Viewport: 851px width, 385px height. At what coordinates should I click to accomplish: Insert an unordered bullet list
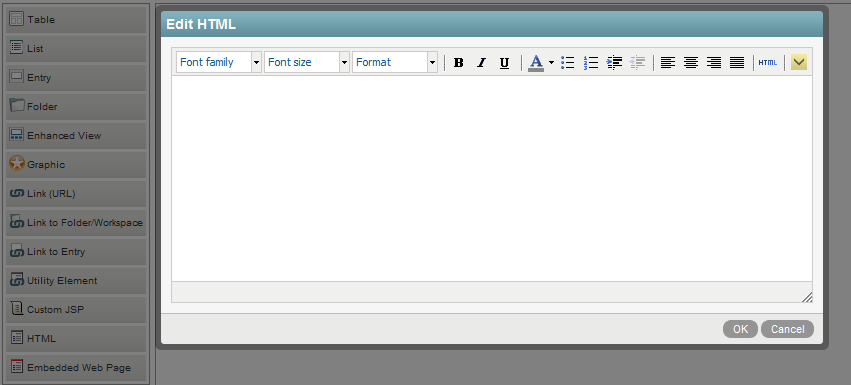[568, 62]
